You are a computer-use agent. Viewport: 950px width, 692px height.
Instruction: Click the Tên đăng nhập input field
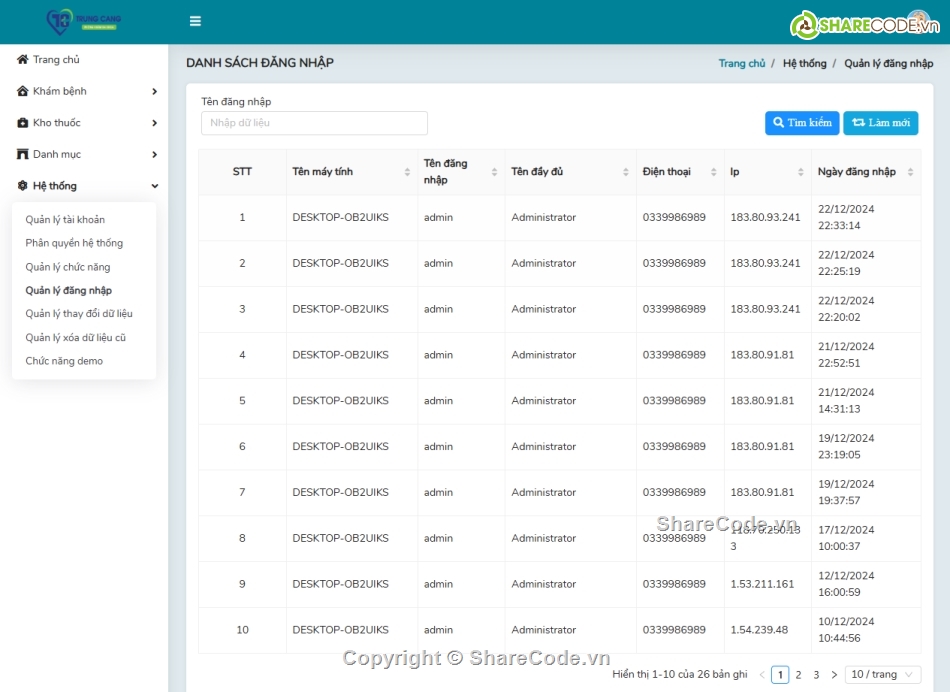[314, 123]
